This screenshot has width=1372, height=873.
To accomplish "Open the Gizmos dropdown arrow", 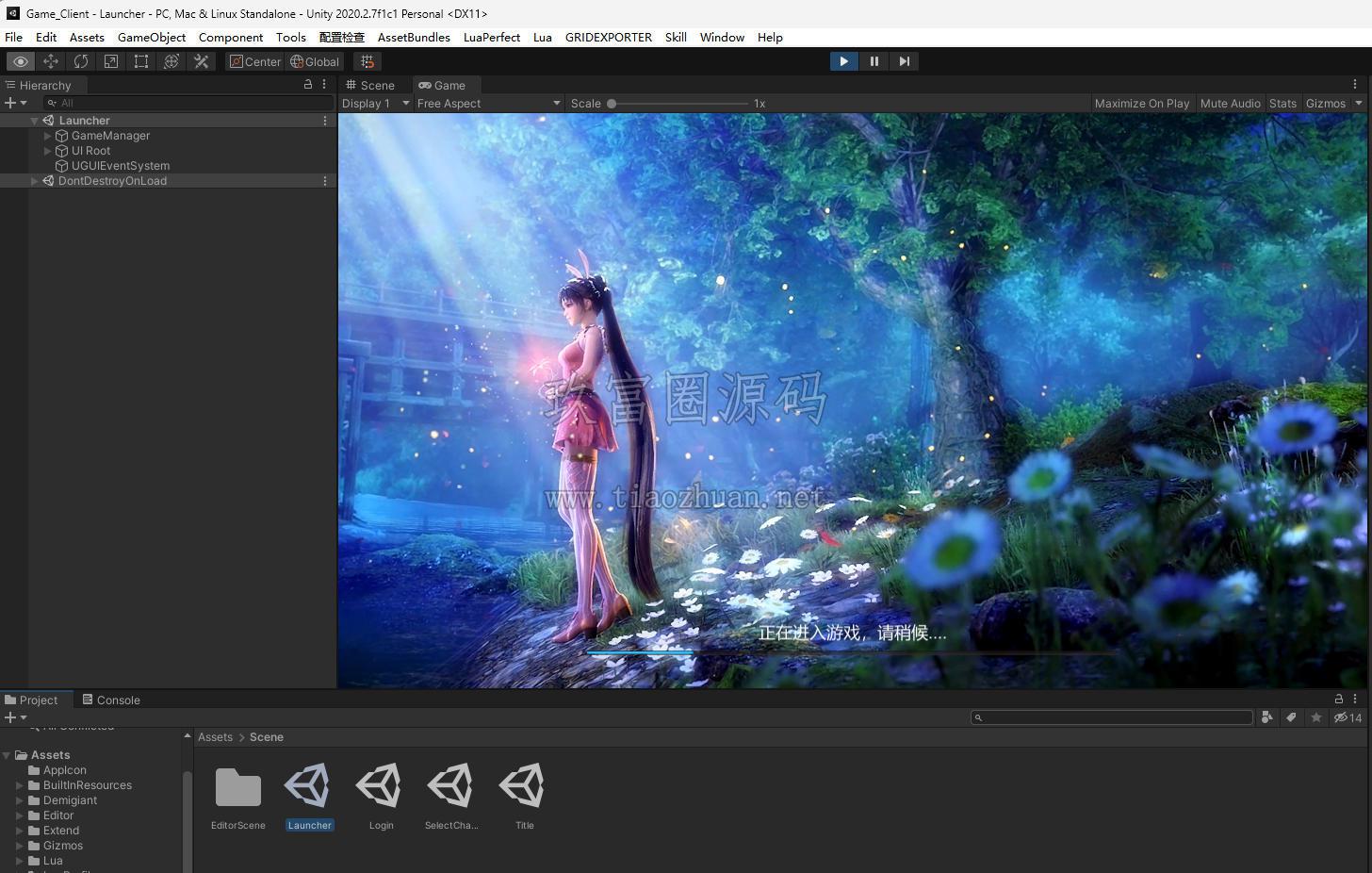I will (x=1359, y=104).
